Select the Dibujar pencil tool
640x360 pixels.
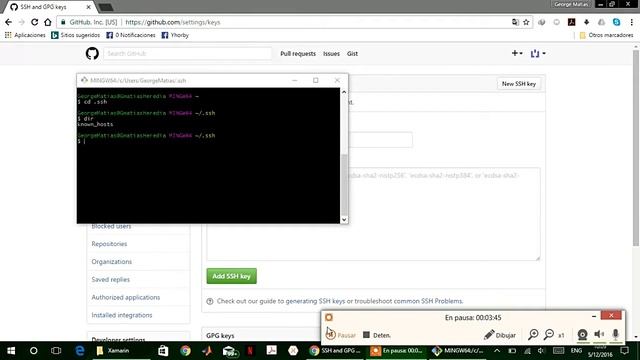tap(500, 335)
